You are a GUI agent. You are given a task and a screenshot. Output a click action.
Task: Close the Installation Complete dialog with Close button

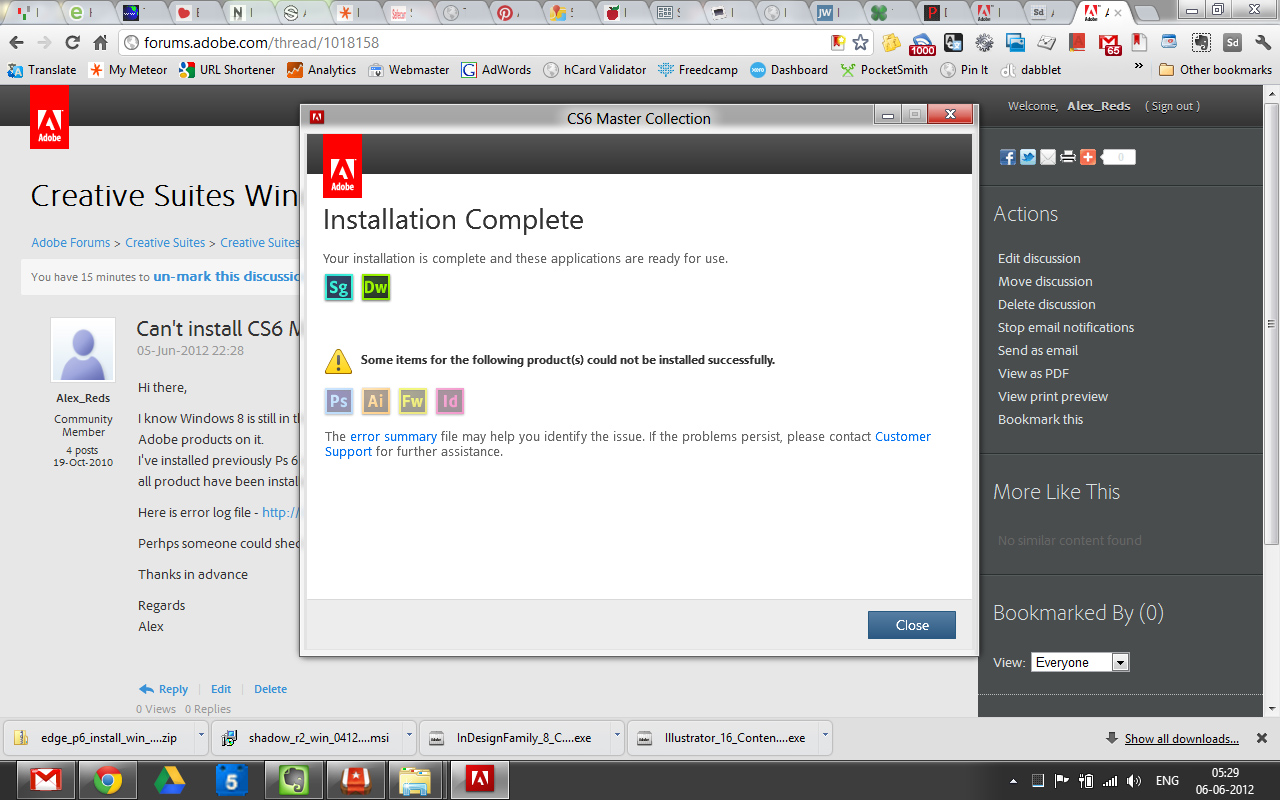pyautogui.click(x=912, y=625)
